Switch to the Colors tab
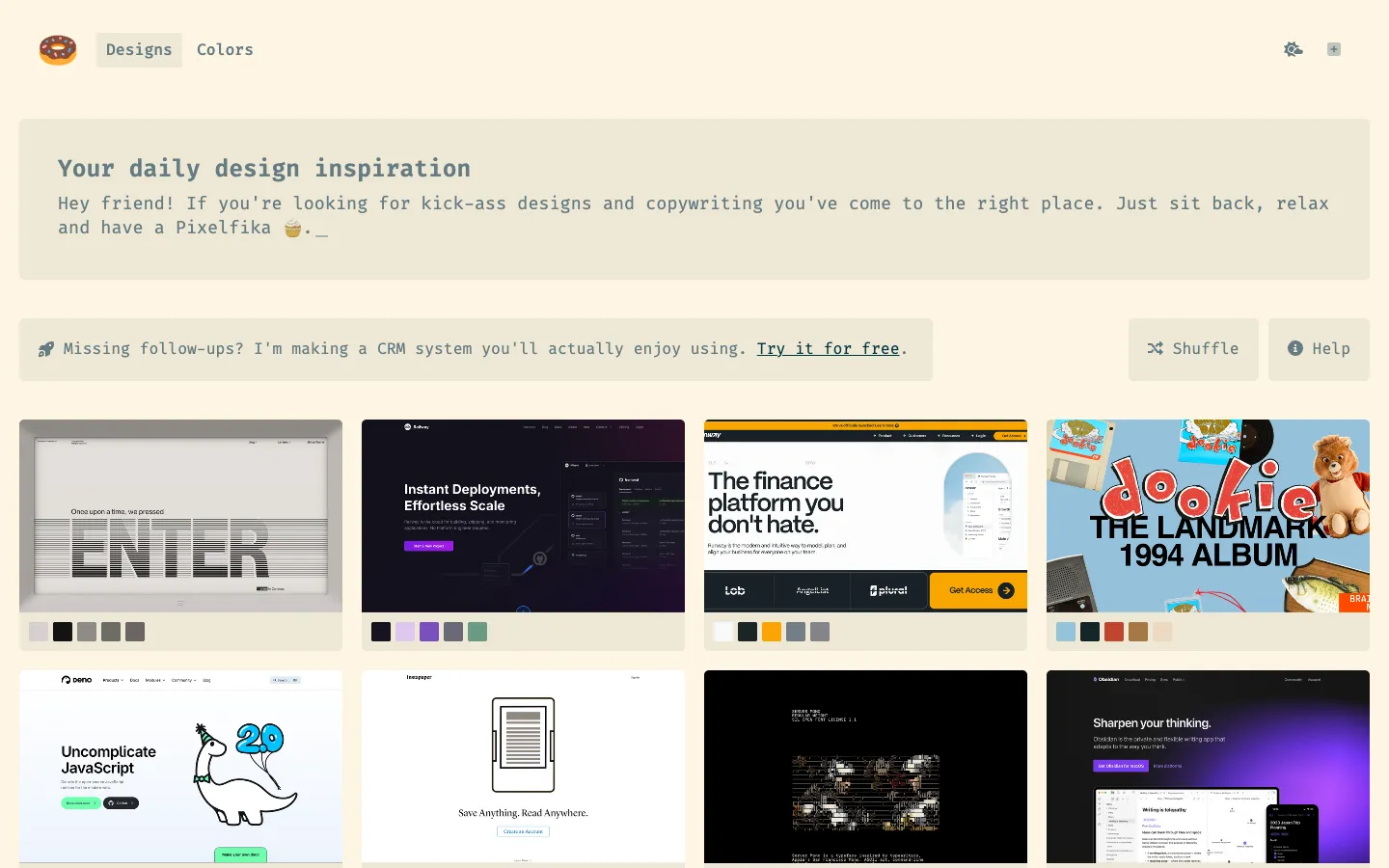The image size is (1389, 868). click(225, 49)
